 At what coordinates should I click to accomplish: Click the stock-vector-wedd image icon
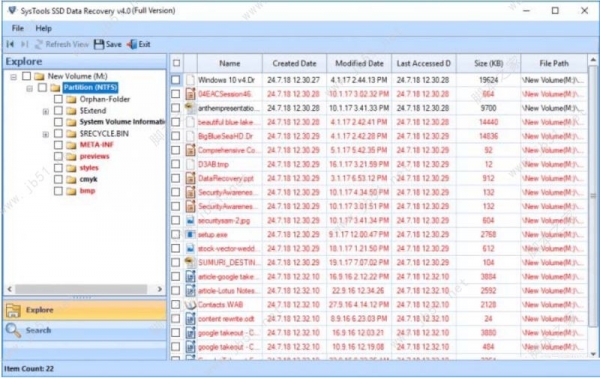[190, 249]
